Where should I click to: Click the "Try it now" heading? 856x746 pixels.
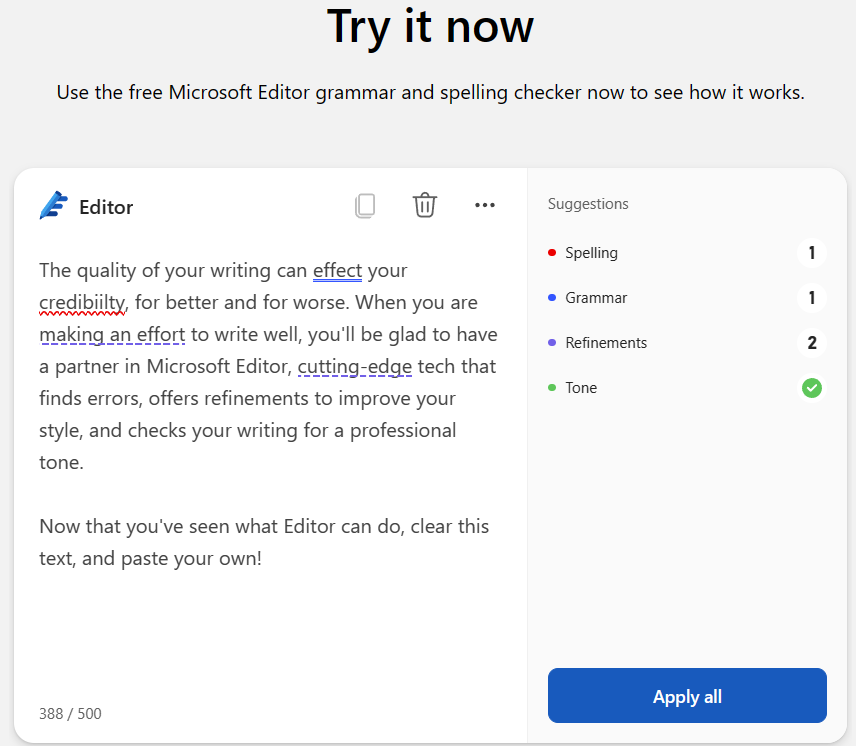(x=430, y=27)
